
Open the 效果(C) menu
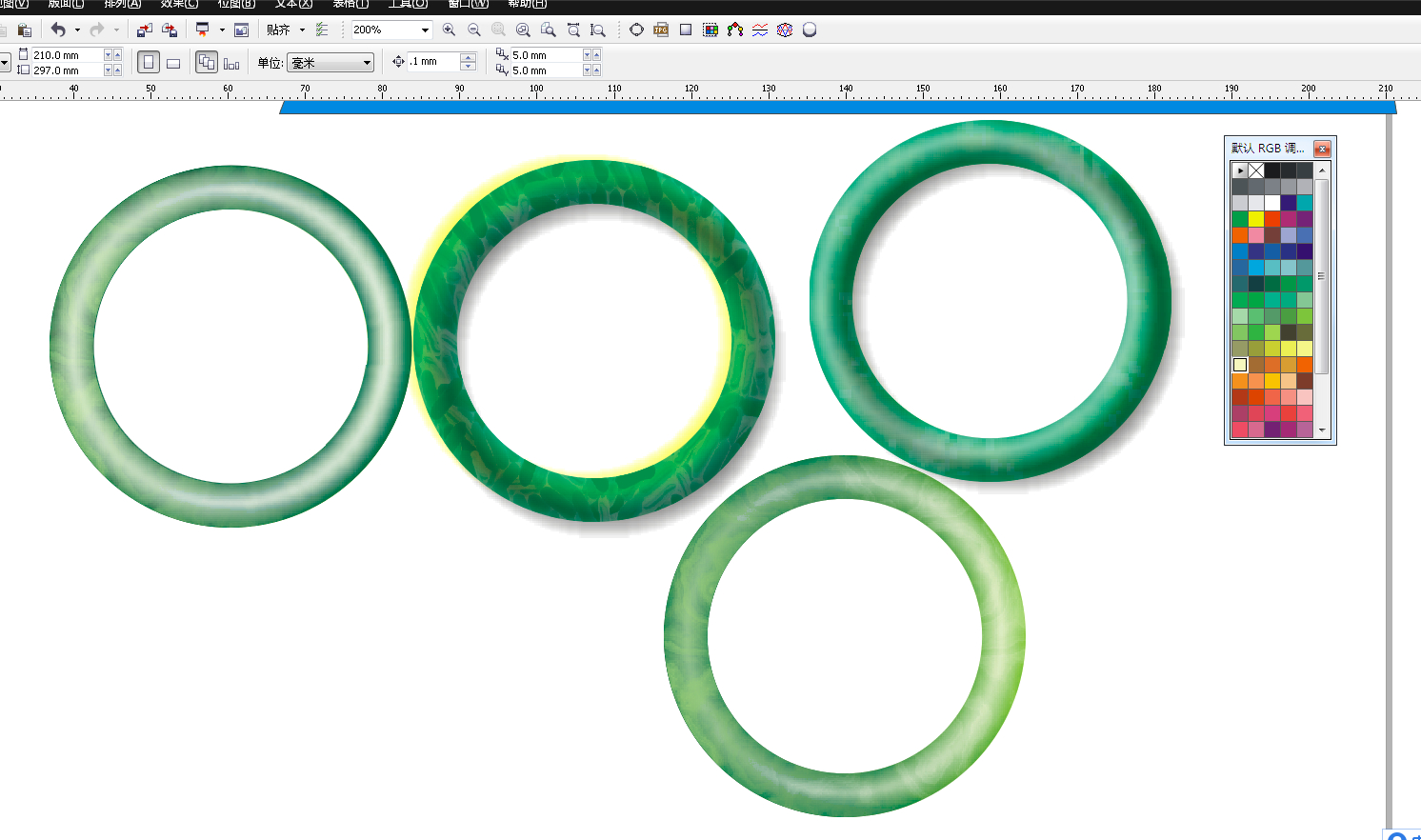[179, 5]
